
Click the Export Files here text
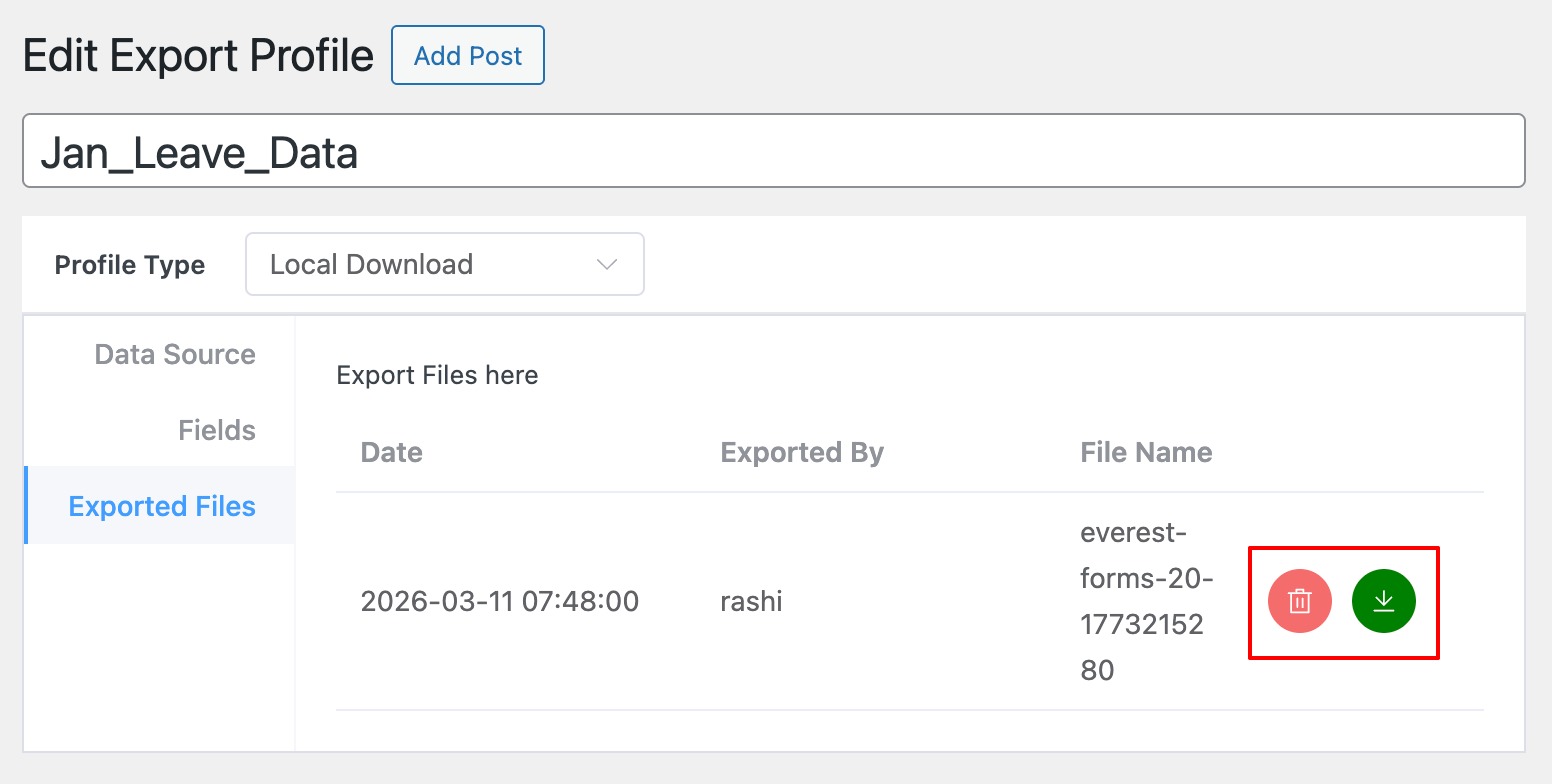[437, 376]
